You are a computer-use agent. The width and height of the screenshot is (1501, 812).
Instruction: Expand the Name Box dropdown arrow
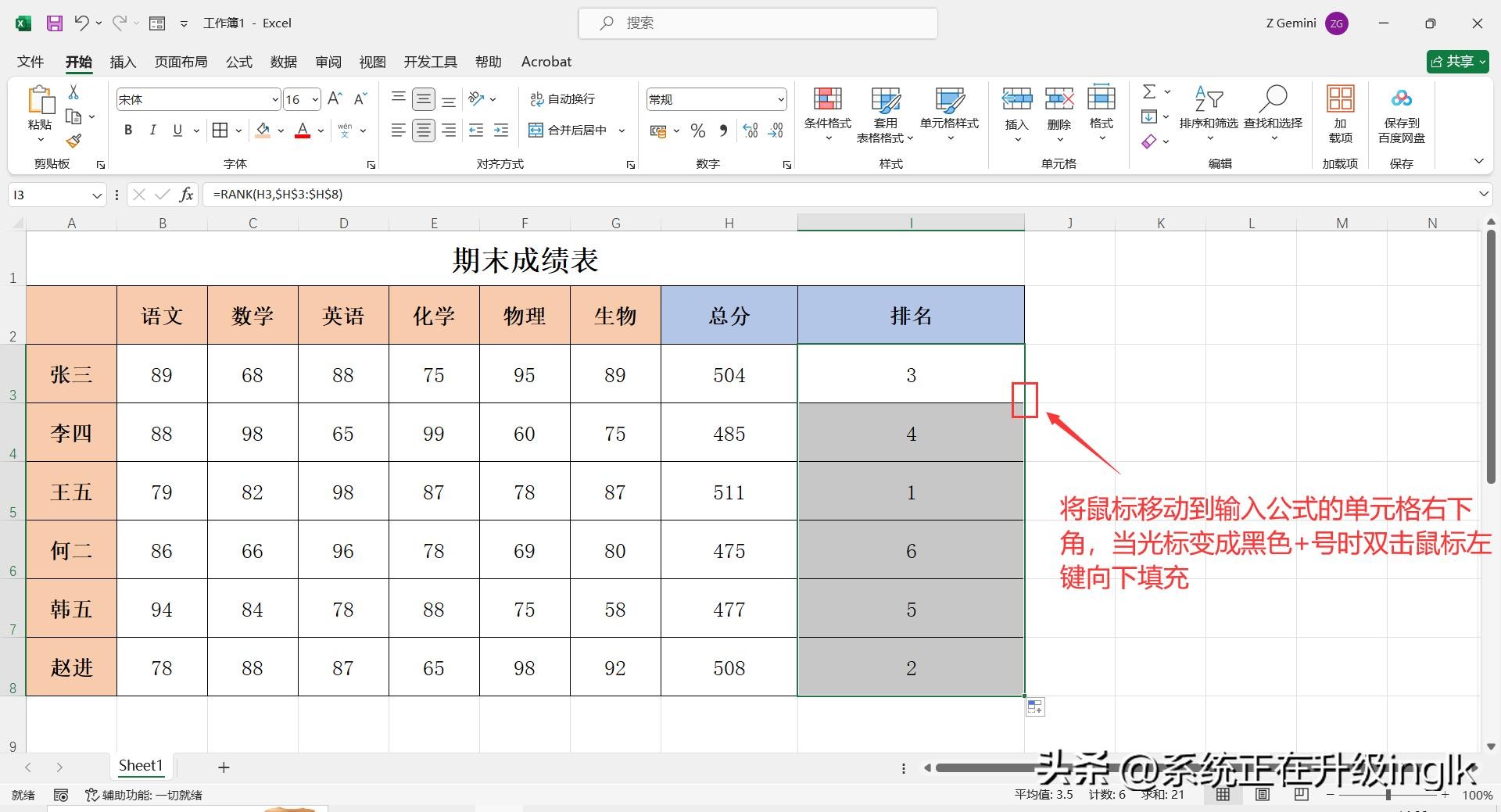pyautogui.click(x=97, y=195)
